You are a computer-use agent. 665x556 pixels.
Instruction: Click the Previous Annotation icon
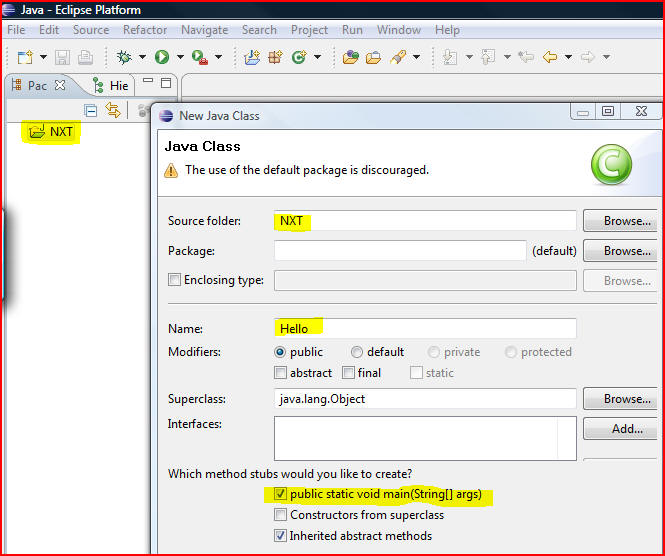click(488, 57)
